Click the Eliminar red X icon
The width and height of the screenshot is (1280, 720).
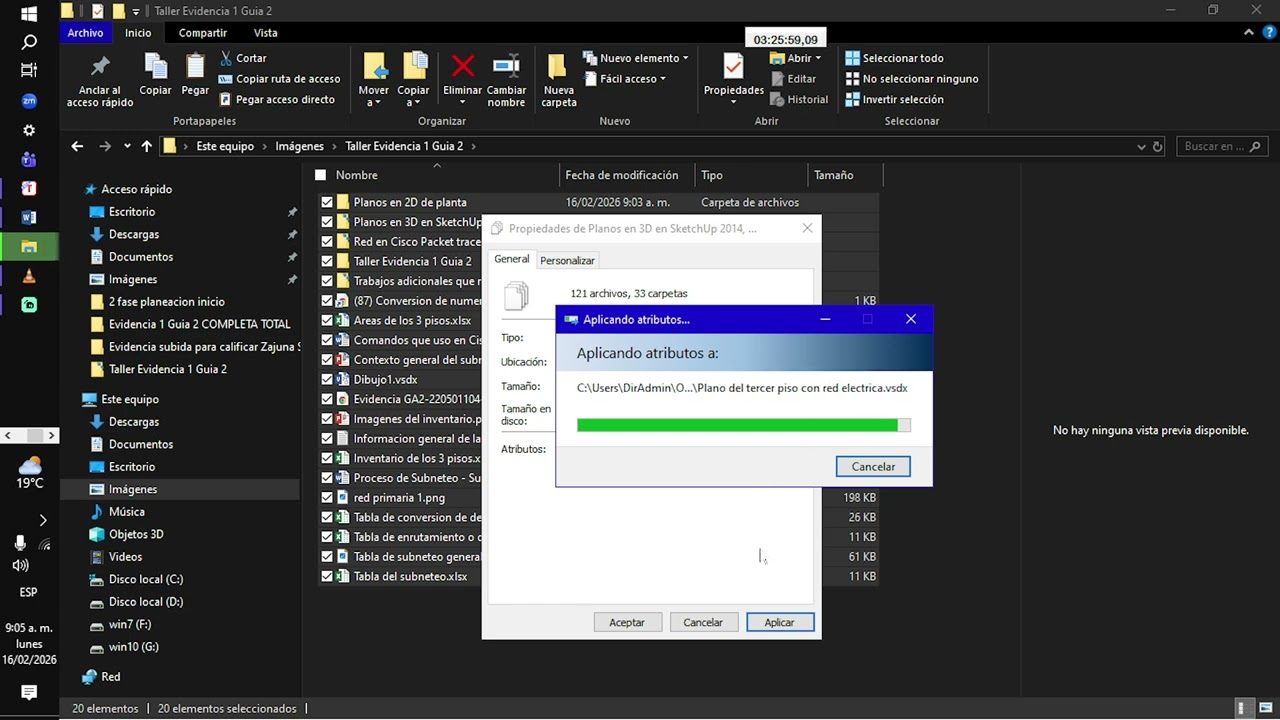(x=462, y=67)
